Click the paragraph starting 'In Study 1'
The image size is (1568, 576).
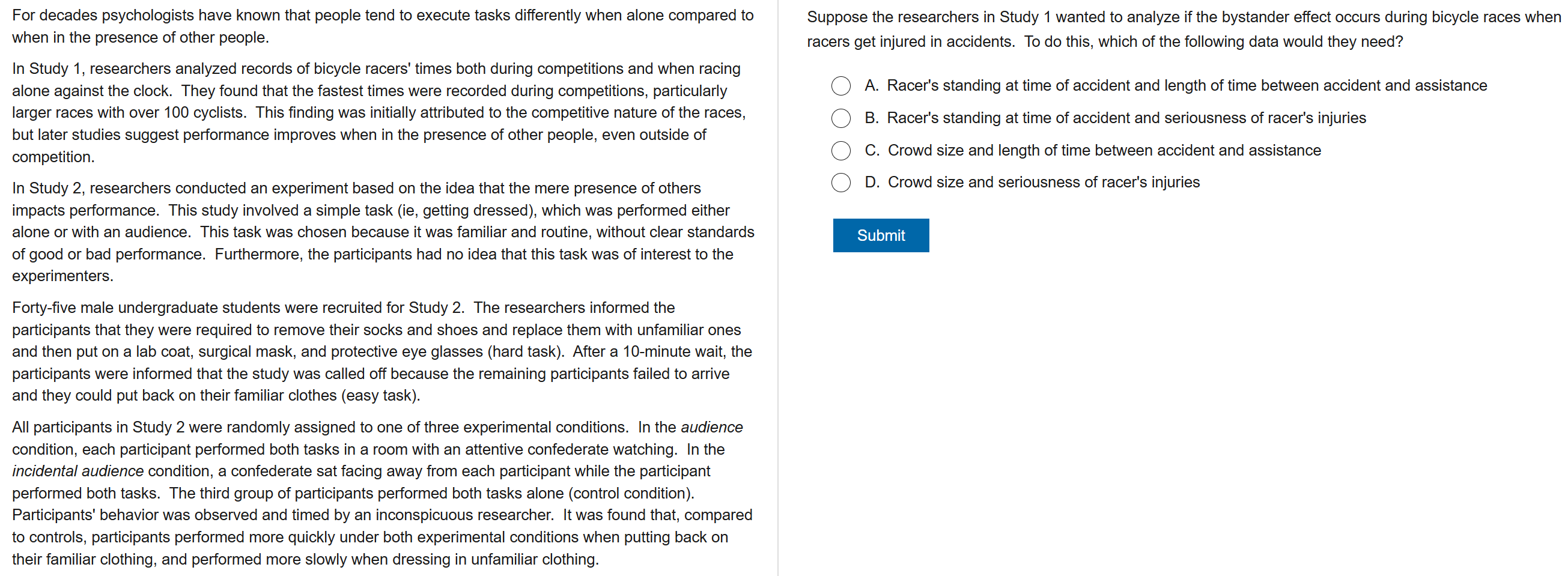377,112
